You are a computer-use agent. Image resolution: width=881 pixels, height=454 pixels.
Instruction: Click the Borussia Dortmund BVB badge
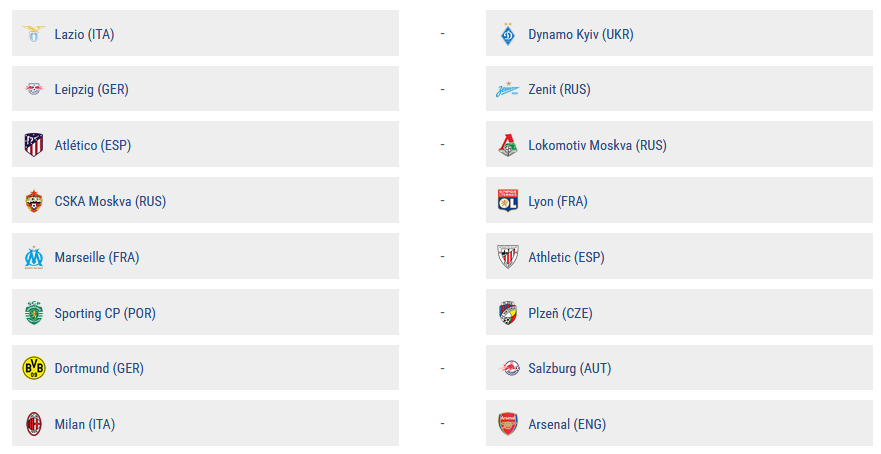(34, 368)
